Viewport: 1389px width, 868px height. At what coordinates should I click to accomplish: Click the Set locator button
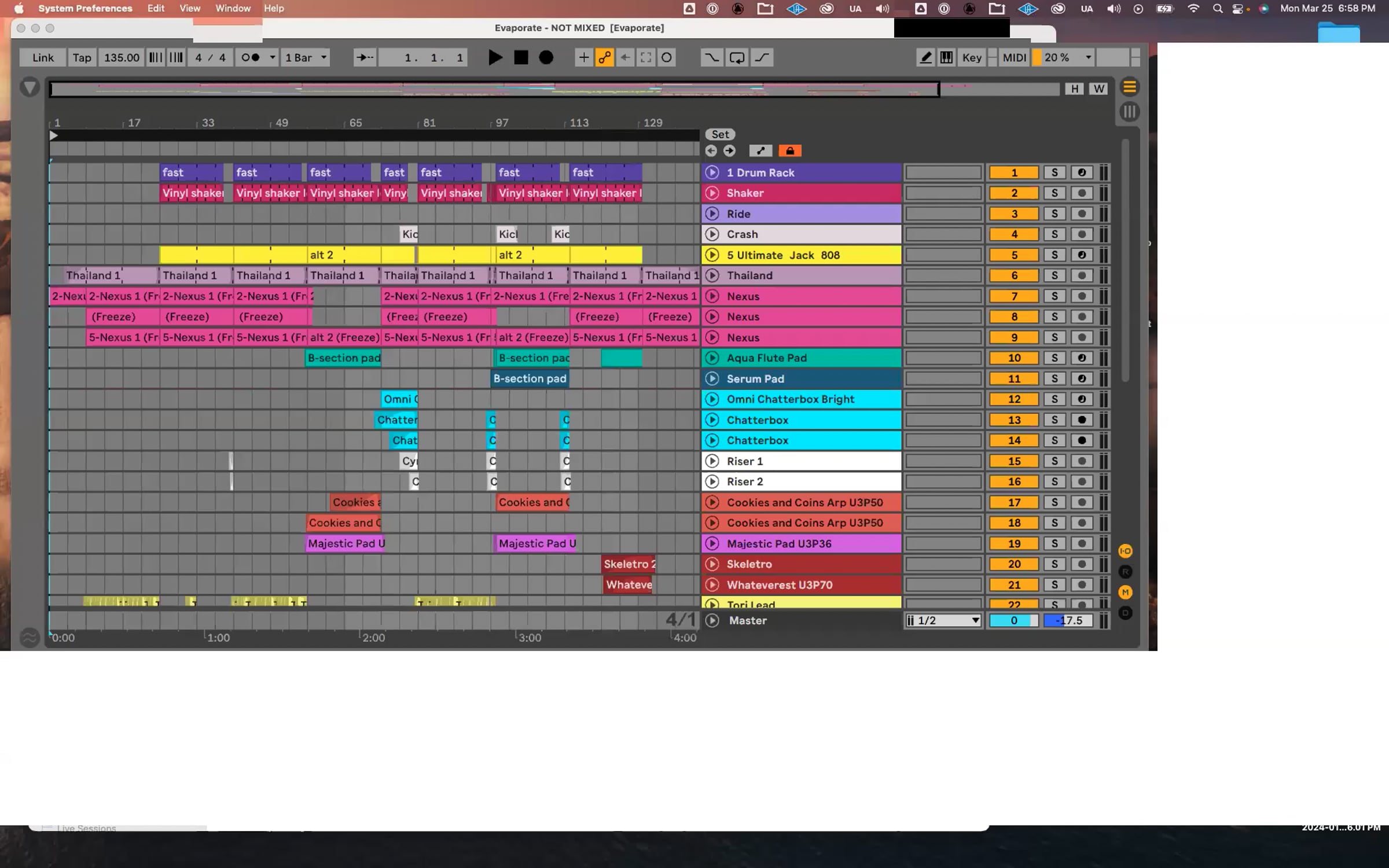(x=719, y=134)
